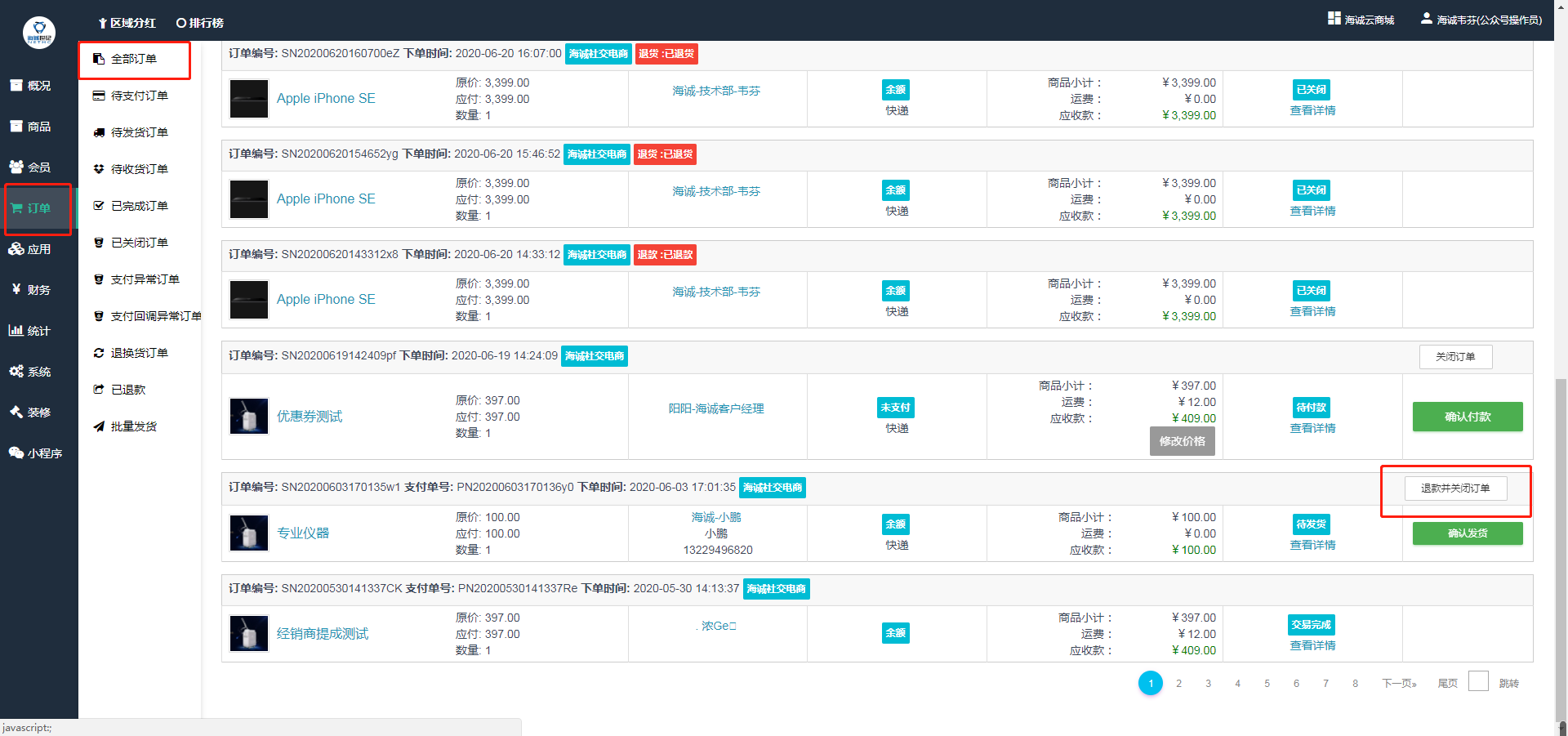Click the 支付回调异常订单 shield icon
Image resolution: width=1568 pixels, height=736 pixels.
point(99,316)
